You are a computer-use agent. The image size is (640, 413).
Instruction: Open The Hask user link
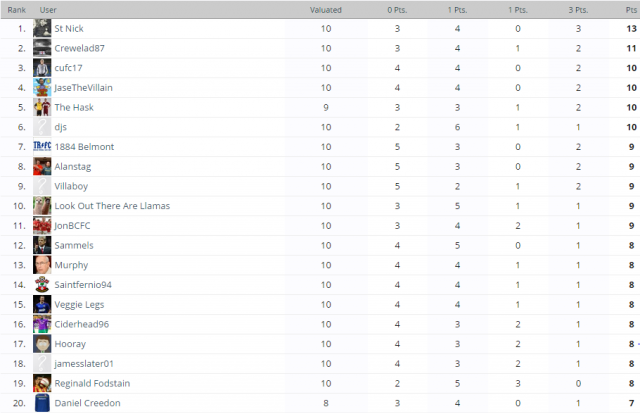click(x=74, y=107)
